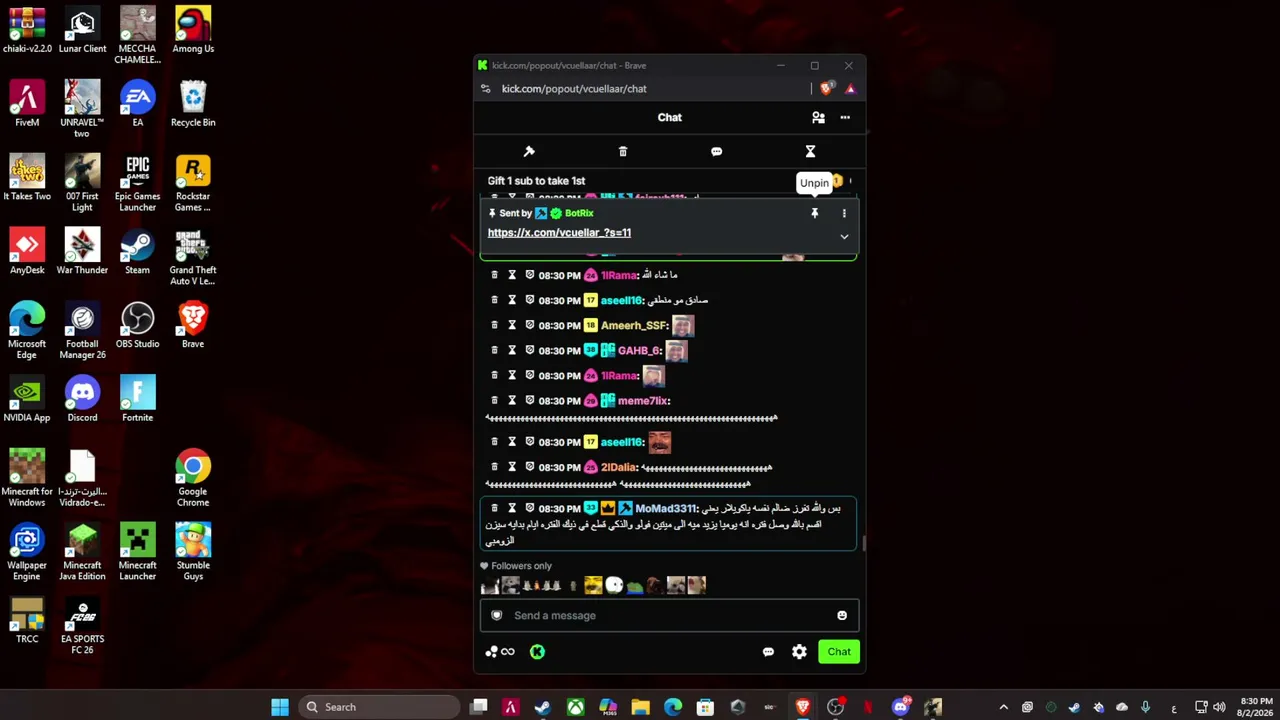Click the trash icon in chat toolbar
This screenshot has height=720, width=1280.
pyautogui.click(x=623, y=151)
